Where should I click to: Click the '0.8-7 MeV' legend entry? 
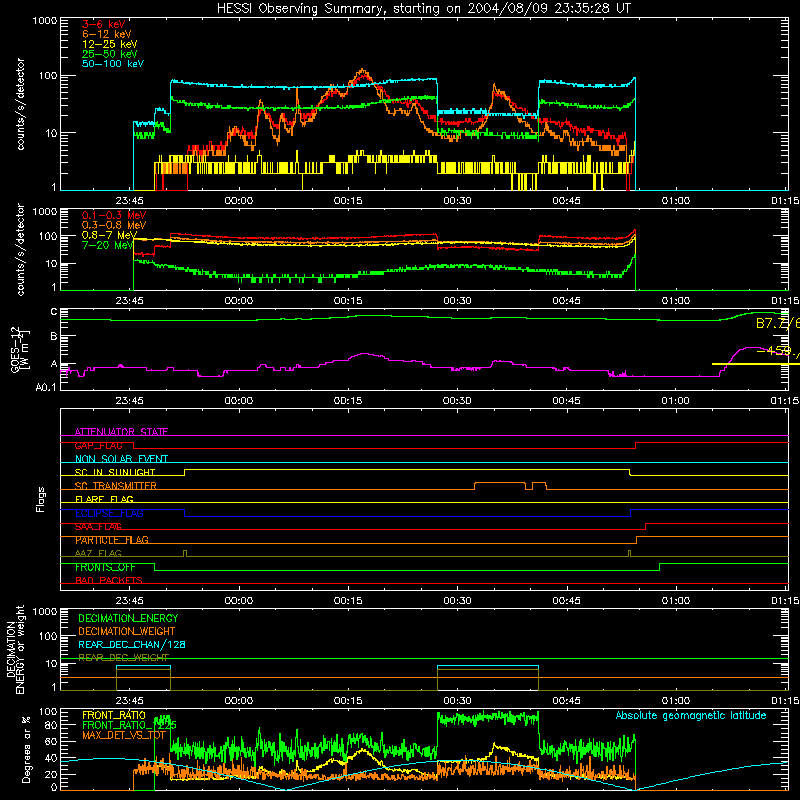point(109,235)
